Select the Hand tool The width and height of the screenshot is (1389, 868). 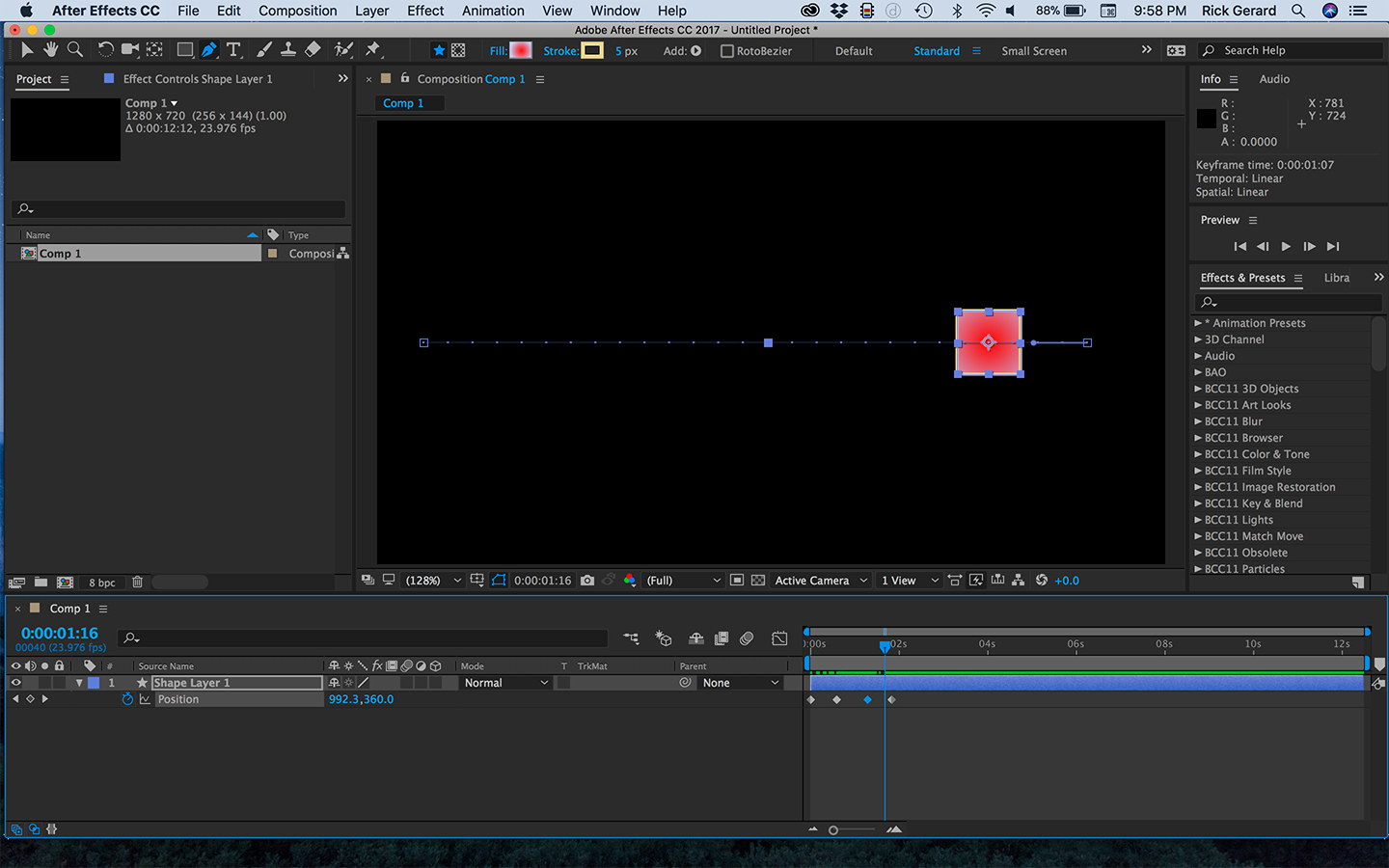[x=50, y=50]
